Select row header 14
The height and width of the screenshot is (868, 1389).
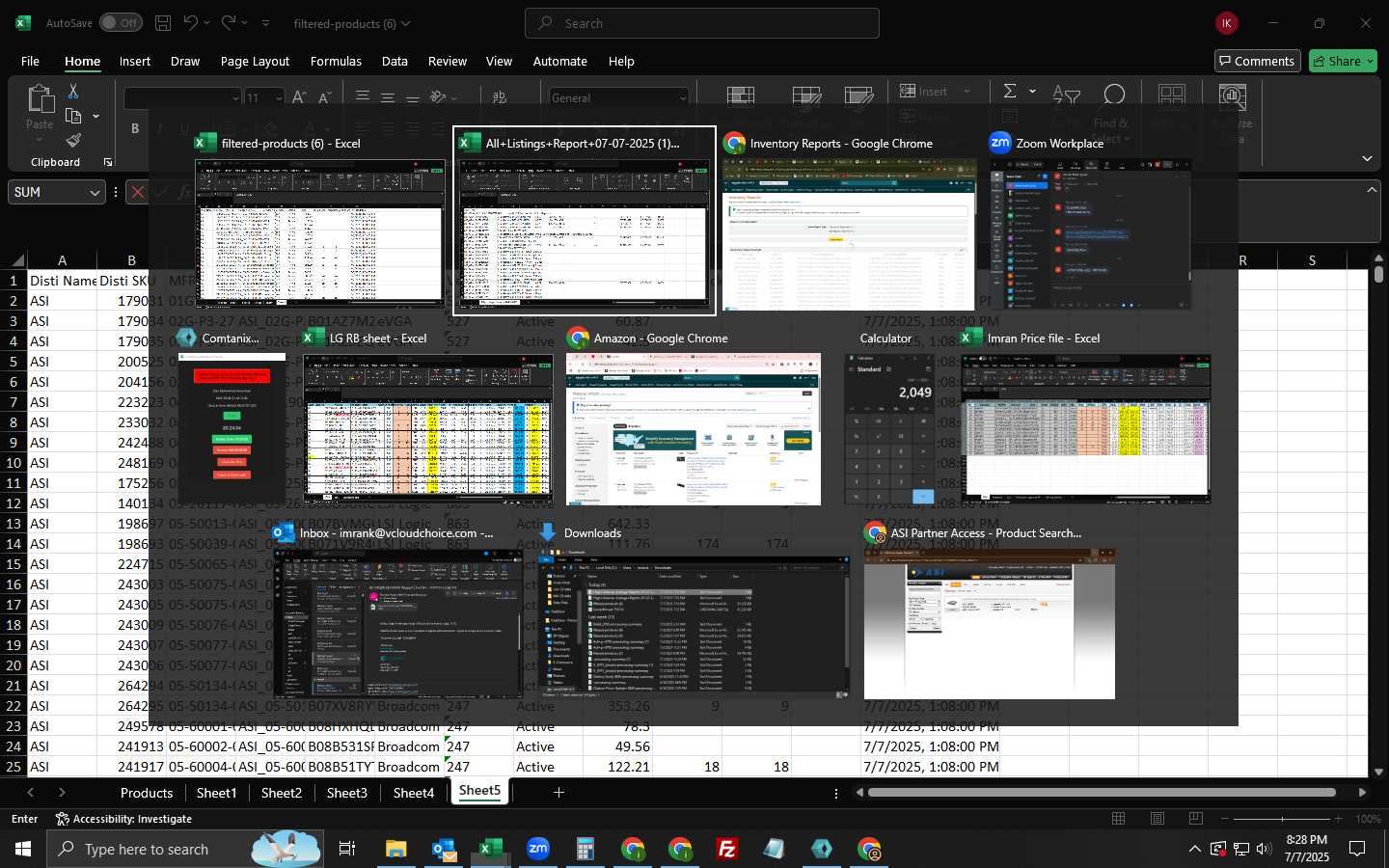click(x=14, y=544)
